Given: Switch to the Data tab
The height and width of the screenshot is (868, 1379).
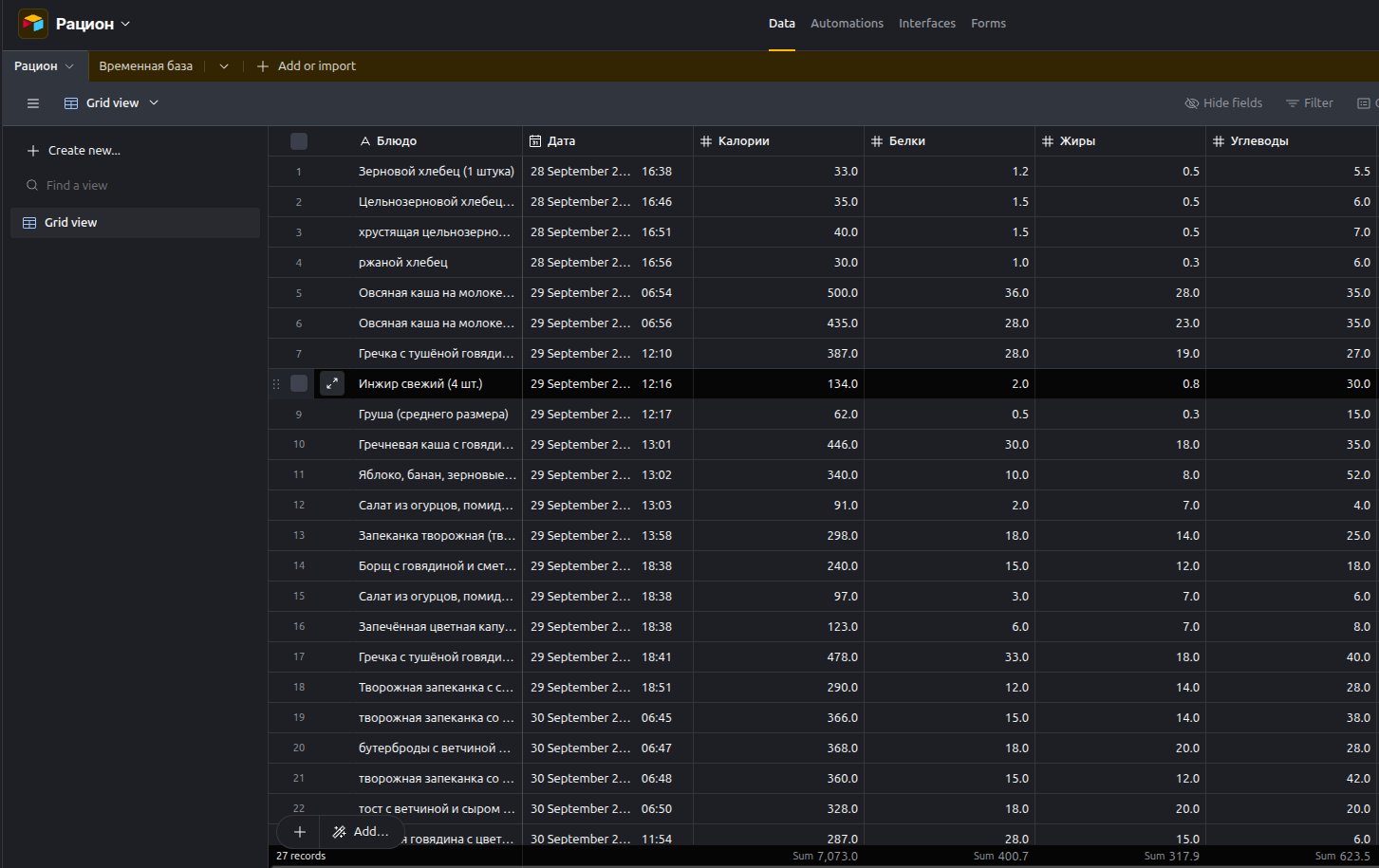Looking at the screenshot, I should (782, 24).
